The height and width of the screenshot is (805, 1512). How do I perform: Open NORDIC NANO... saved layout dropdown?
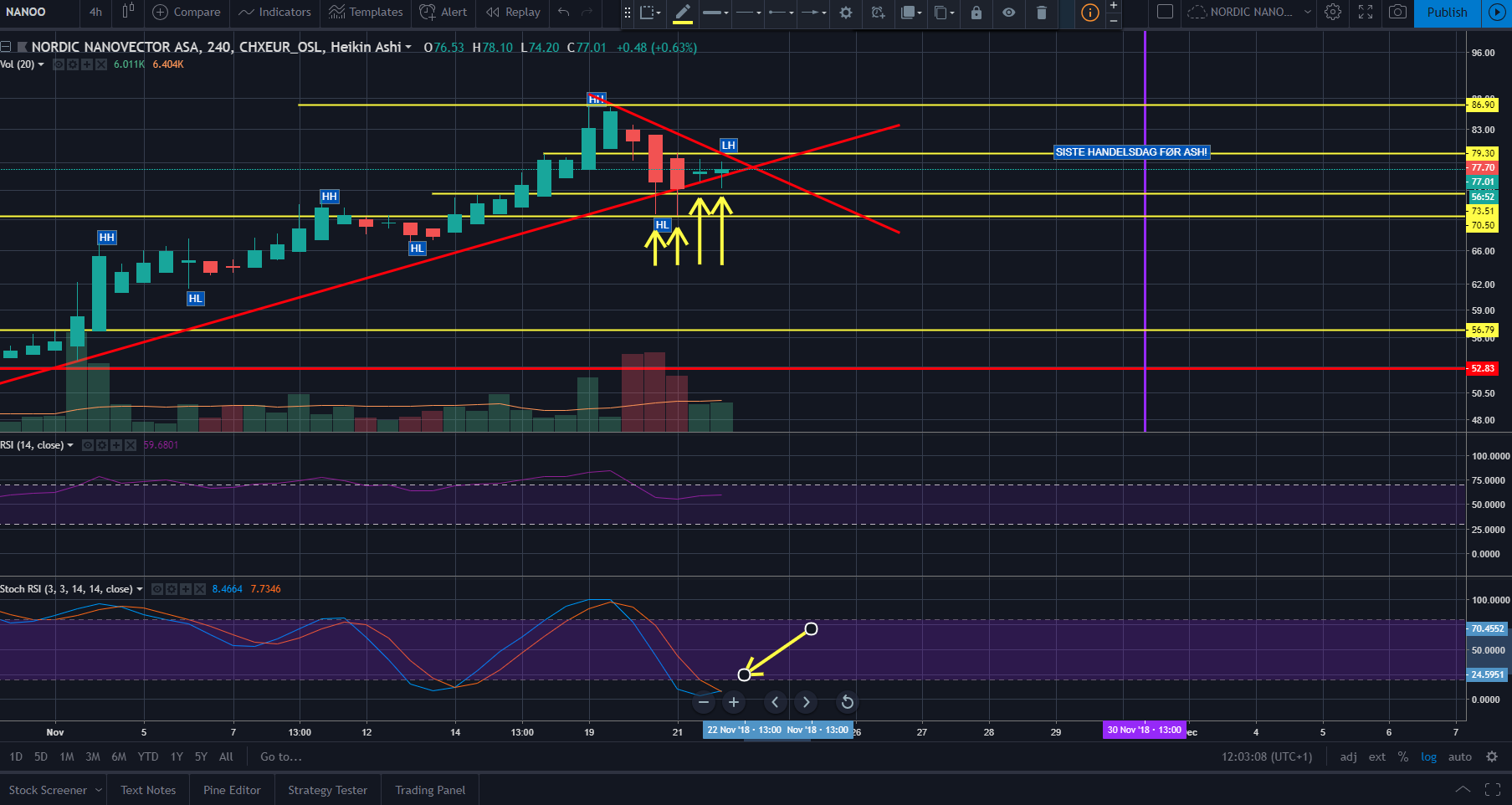pos(1249,12)
